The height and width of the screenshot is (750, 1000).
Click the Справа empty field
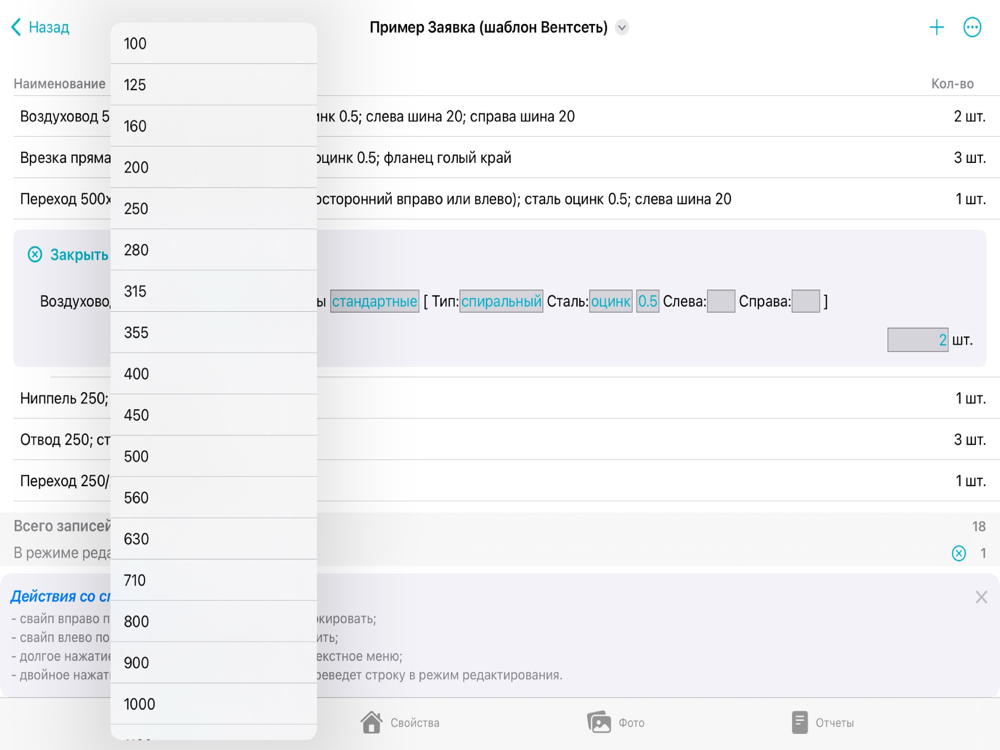click(805, 301)
